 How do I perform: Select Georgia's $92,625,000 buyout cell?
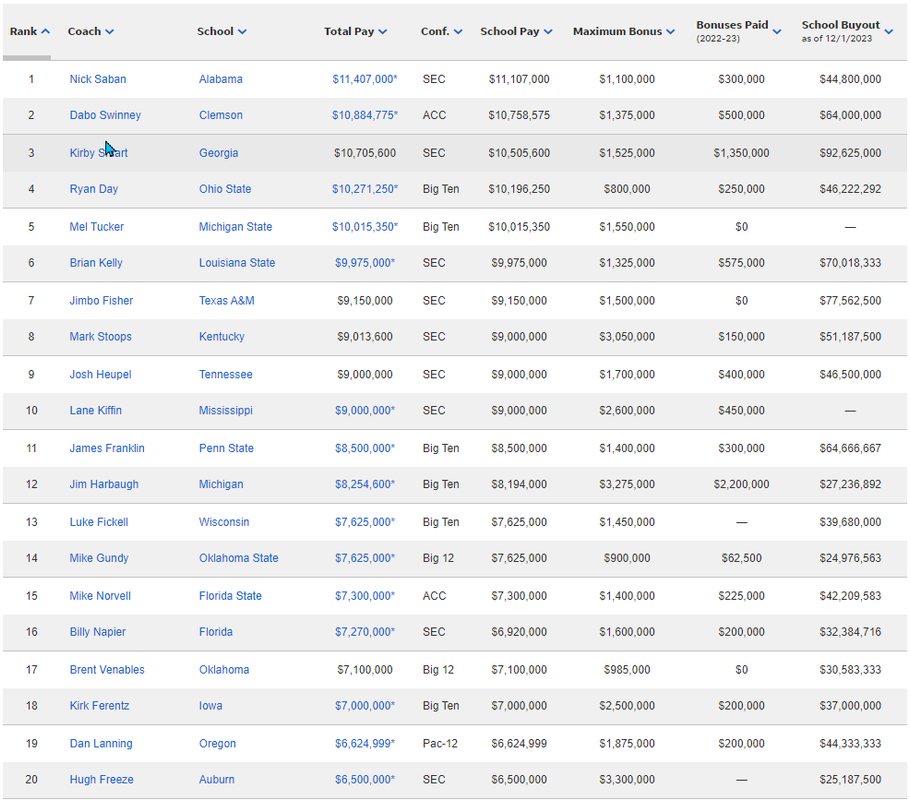point(850,153)
